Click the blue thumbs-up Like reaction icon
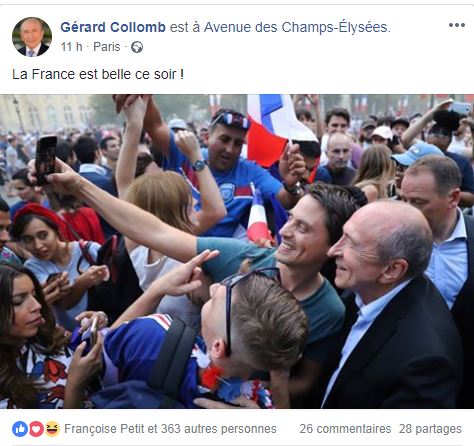Image resolution: width=474 pixels, height=446 pixels. [20, 429]
